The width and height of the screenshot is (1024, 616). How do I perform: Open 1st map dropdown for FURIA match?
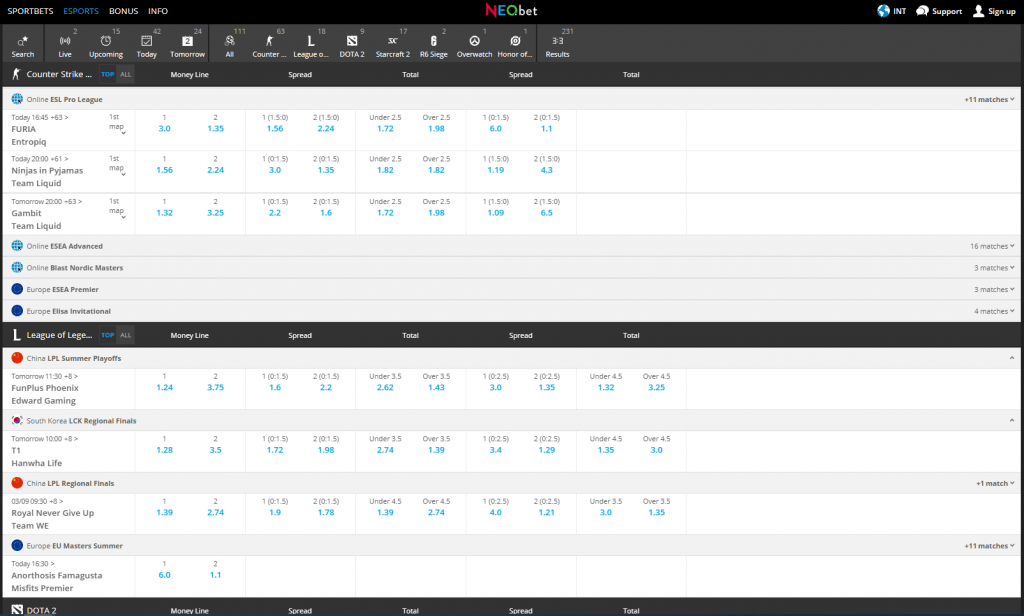117,124
